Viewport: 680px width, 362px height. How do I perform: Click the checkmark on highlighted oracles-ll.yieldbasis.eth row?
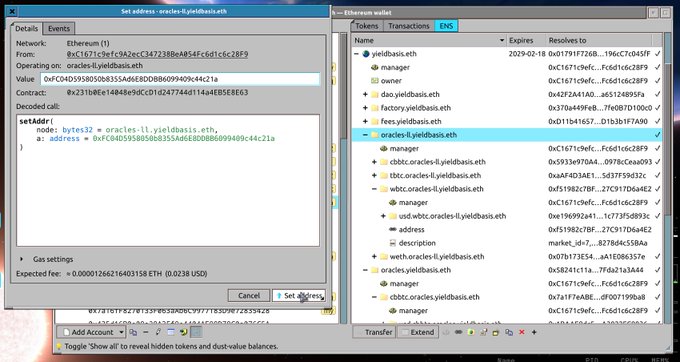[x=658, y=135]
